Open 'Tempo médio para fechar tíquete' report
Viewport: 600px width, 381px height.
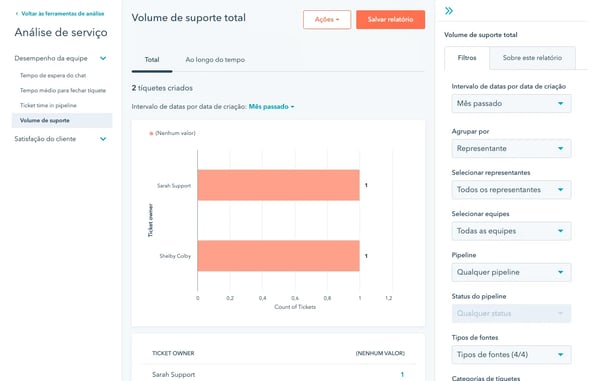click(63, 91)
